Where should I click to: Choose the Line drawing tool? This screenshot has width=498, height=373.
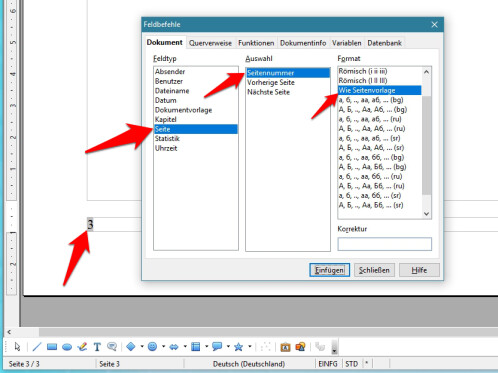pyautogui.click(x=37, y=347)
